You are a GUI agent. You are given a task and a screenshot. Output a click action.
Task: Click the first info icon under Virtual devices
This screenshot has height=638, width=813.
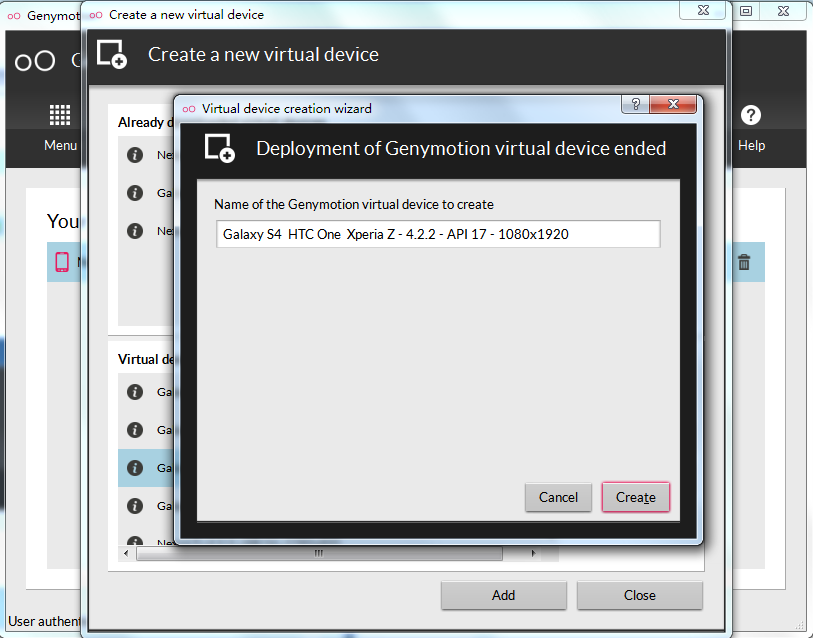135,392
